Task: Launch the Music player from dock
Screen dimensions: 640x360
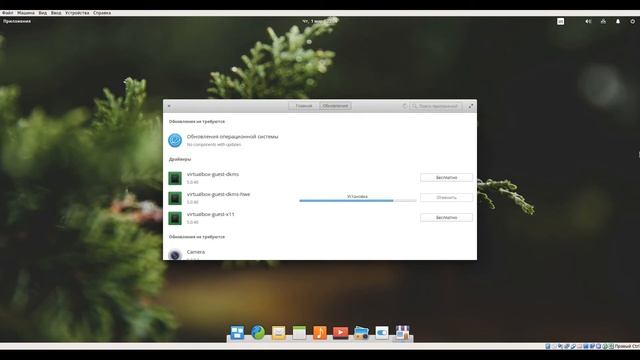Action: click(320, 332)
